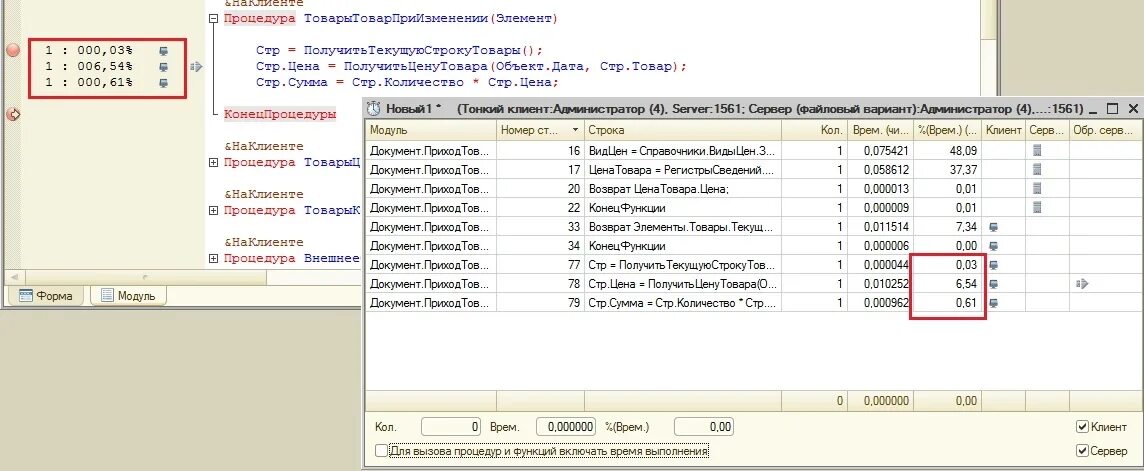Screen dimensions: 1144x471
Task: Sort by Строка column header
Action: 683,131
